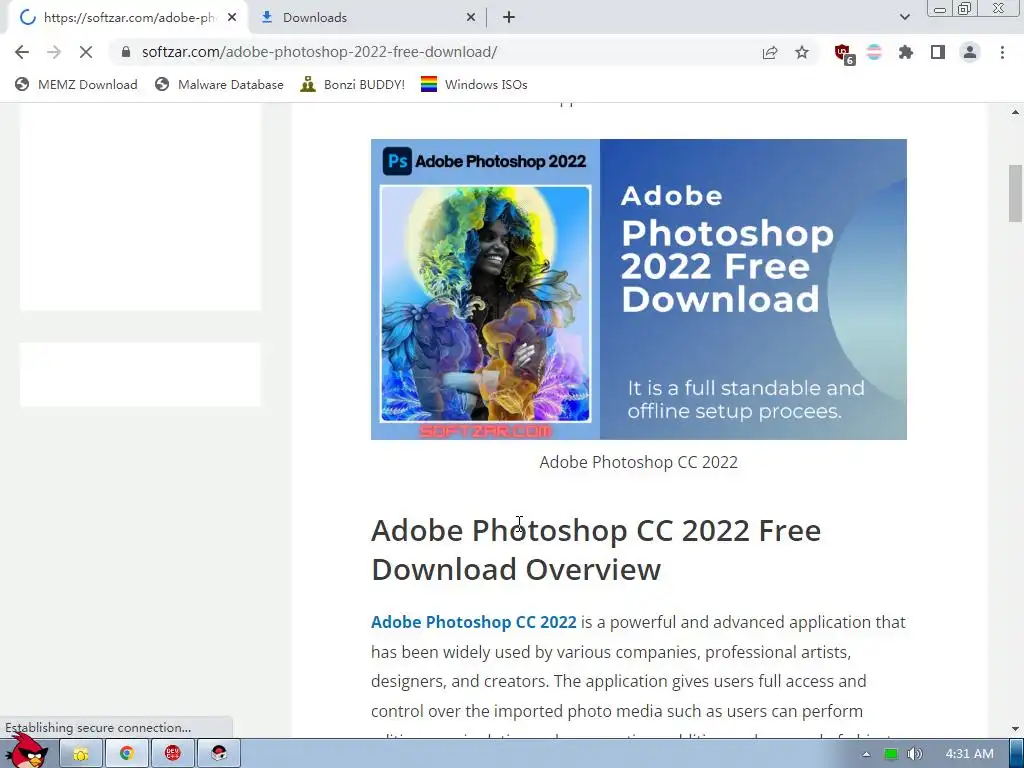Click the page scrollbar thumb

tap(1015, 194)
